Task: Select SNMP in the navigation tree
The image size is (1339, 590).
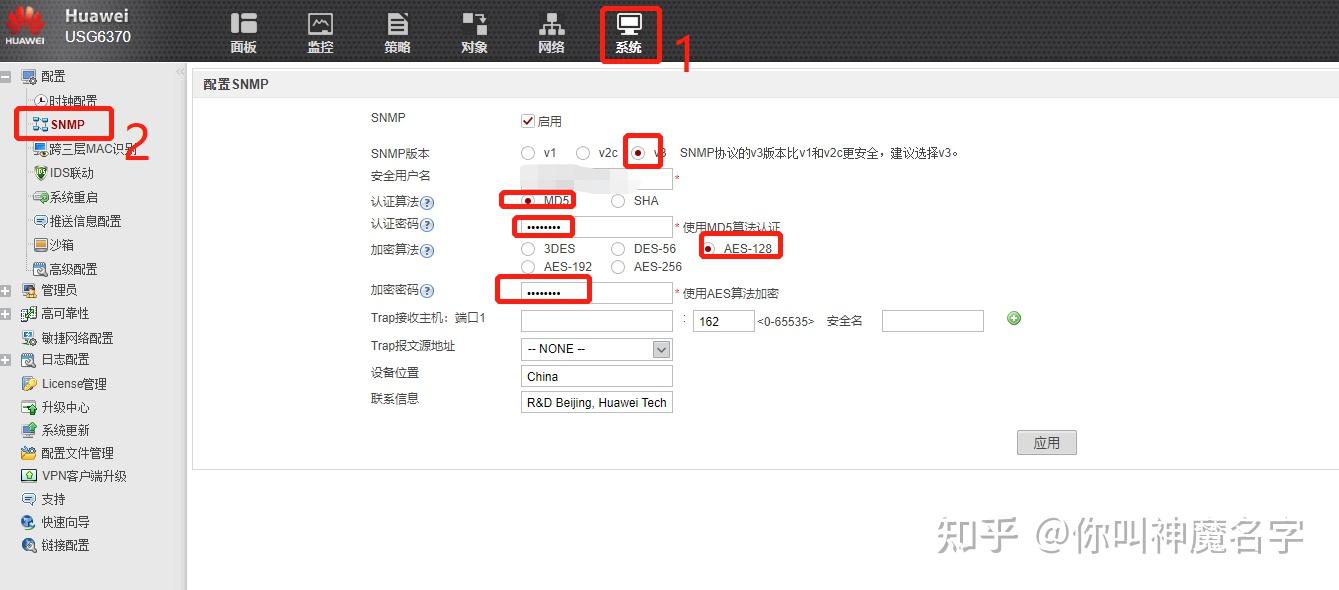Action: tap(68, 125)
